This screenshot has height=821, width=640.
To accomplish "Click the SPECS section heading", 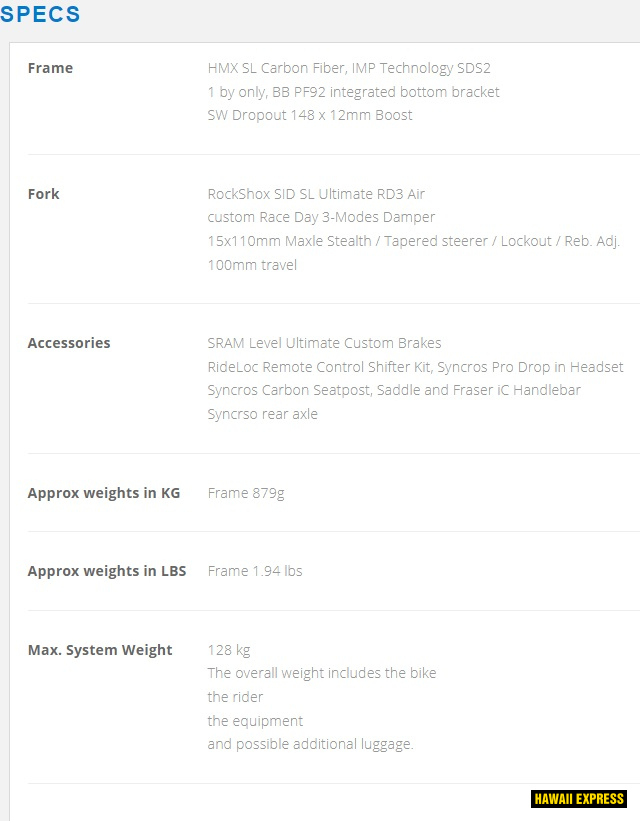I will (41, 15).
